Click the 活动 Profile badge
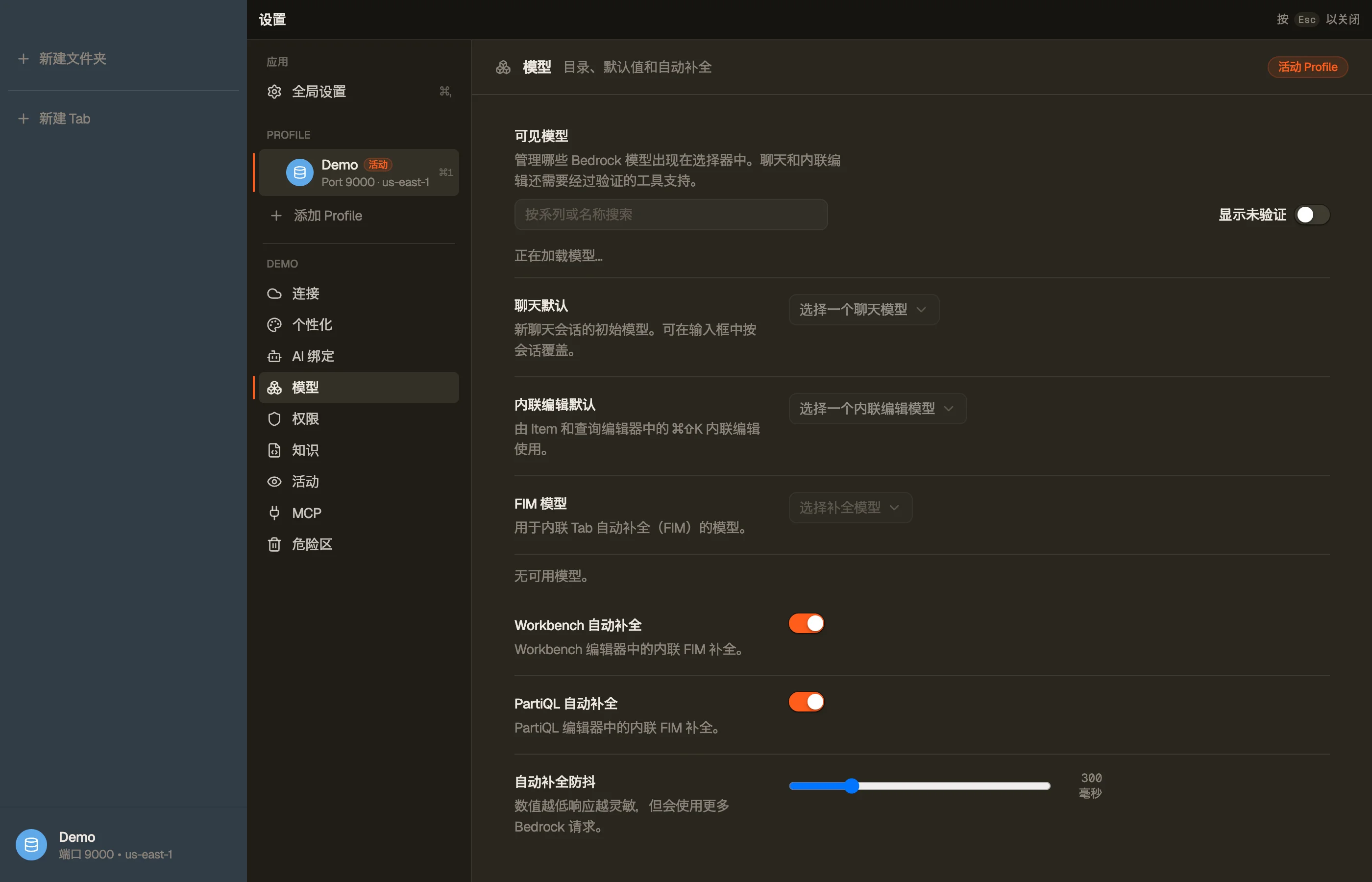Screen dimensions: 1372x882 1307,67
